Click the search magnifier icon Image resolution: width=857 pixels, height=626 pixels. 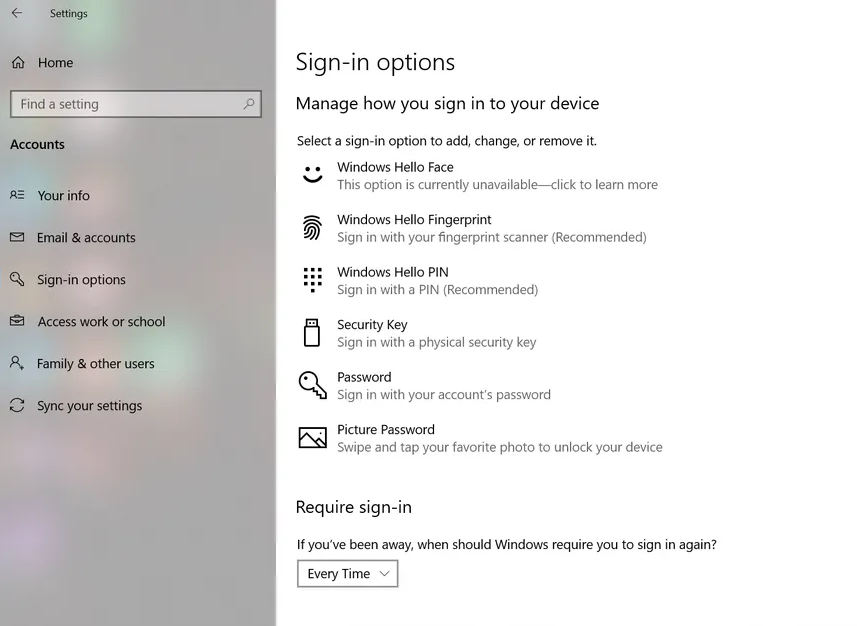249,104
